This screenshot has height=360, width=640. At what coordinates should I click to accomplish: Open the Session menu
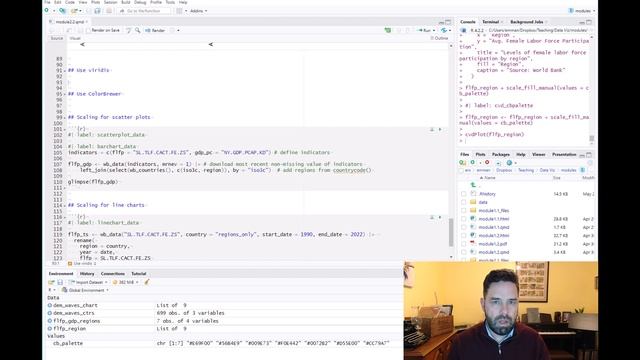point(110,2)
